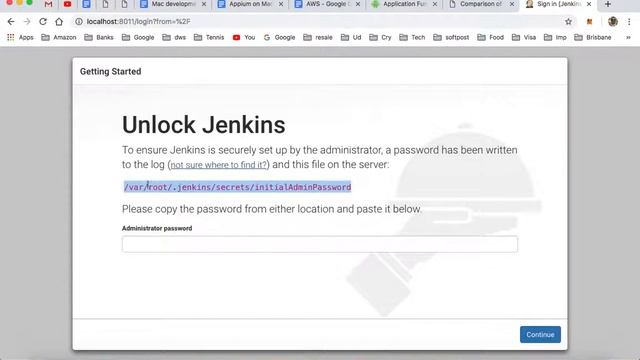Open the Visa bookmarks folder

coord(524,37)
